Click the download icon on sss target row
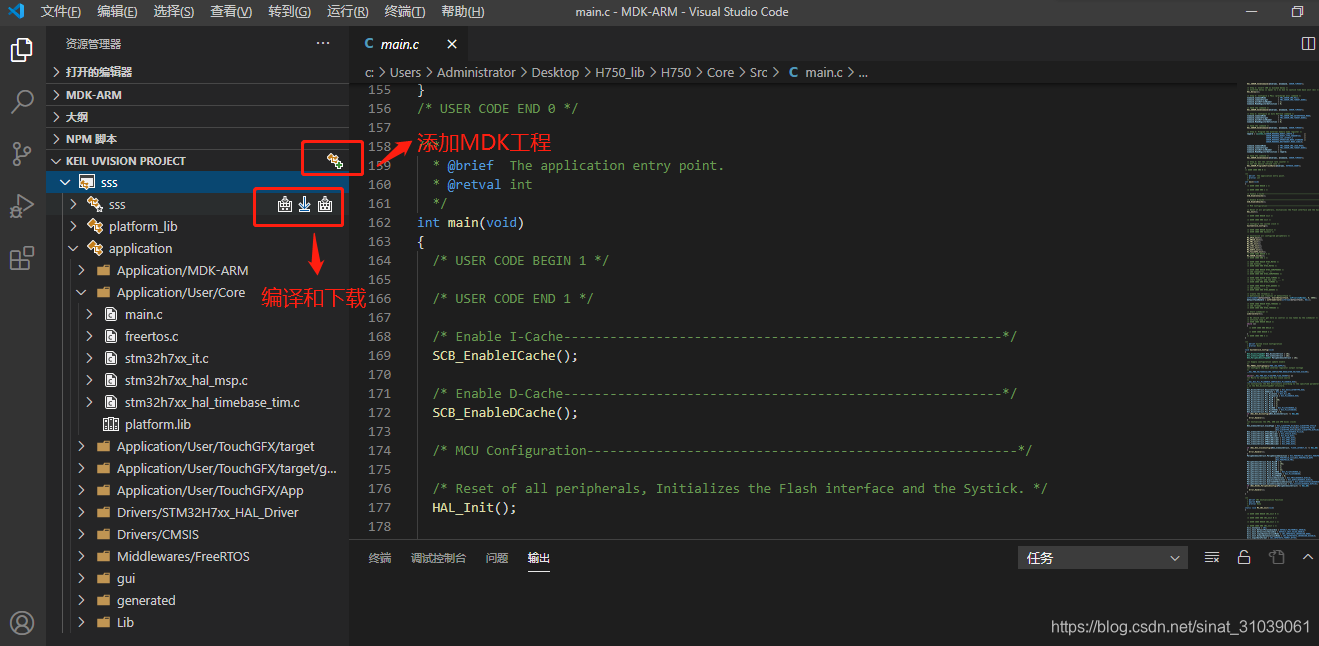The width and height of the screenshot is (1319, 646). point(305,205)
